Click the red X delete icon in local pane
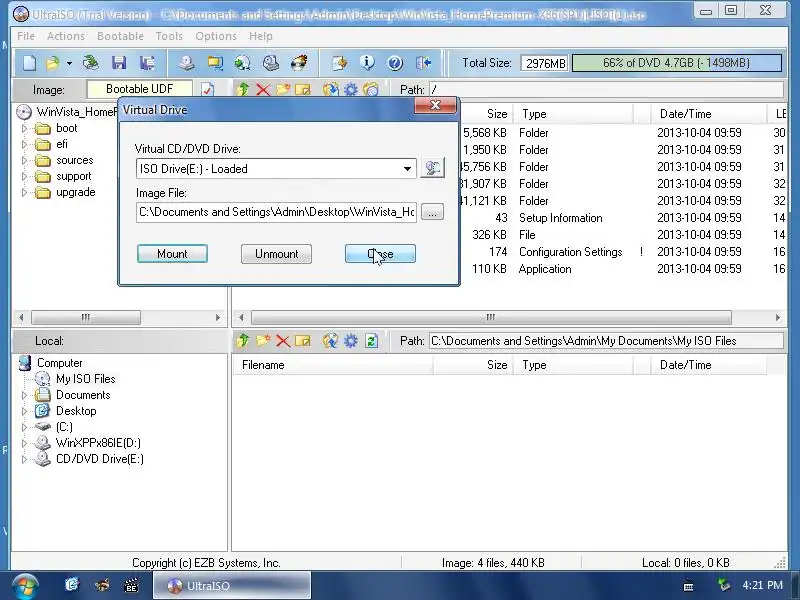This screenshot has width=800, height=600. point(283,341)
